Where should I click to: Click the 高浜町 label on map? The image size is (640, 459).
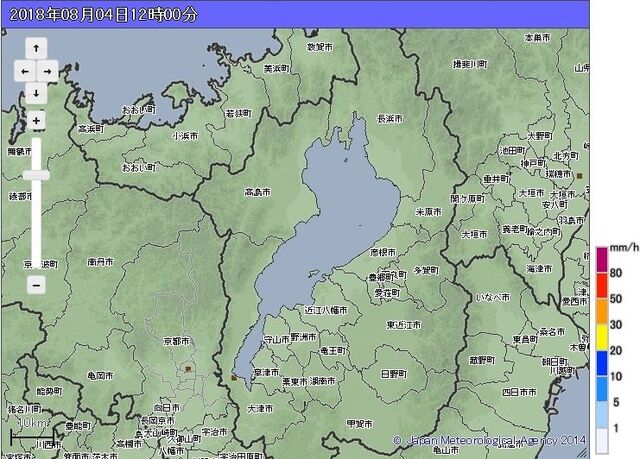(x=91, y=129)
